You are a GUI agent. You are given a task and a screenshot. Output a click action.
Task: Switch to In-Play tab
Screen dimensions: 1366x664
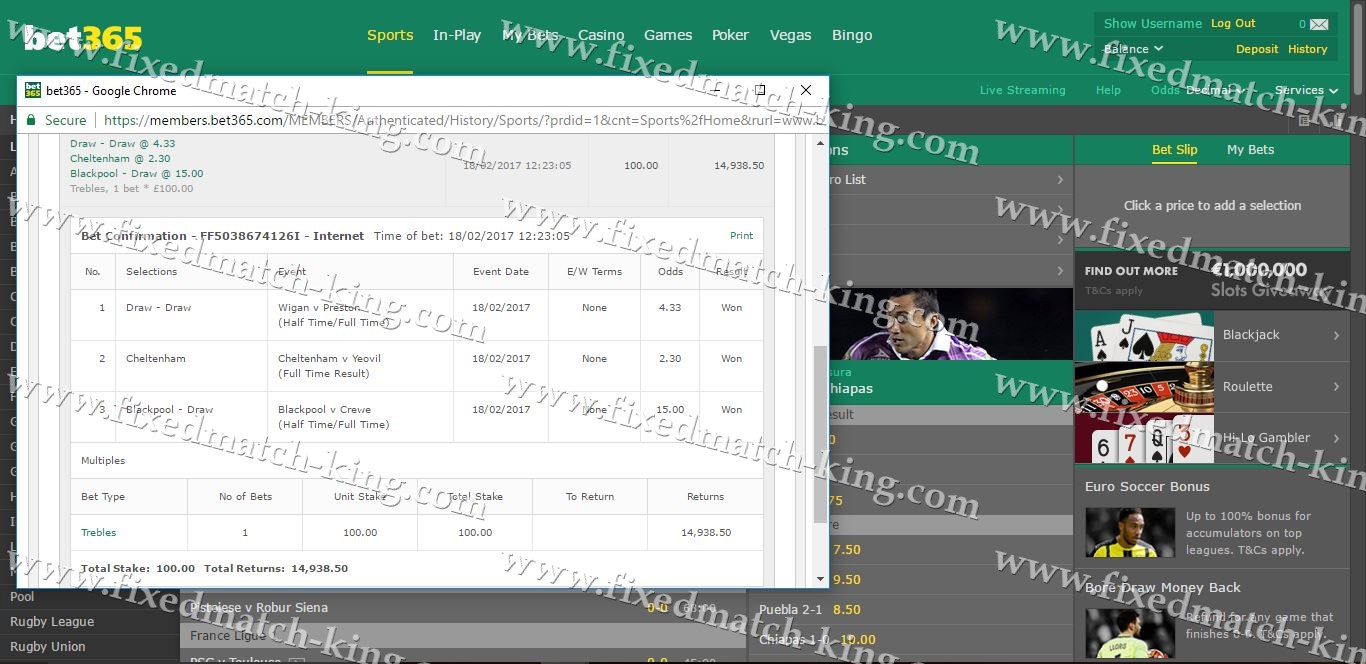coord(457,35)
